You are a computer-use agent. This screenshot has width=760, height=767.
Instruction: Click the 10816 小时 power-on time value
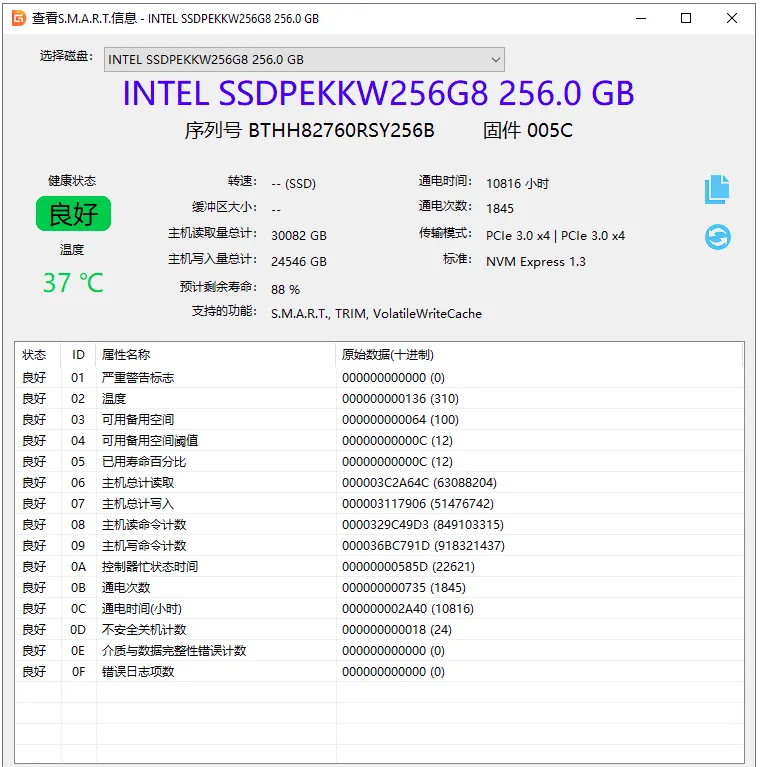pos(517,183)
